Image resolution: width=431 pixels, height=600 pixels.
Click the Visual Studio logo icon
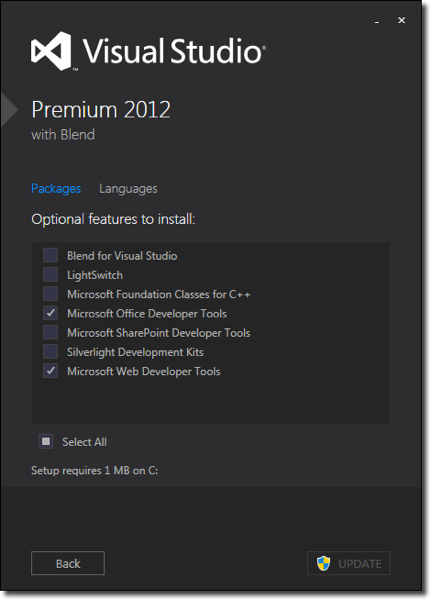51,51
